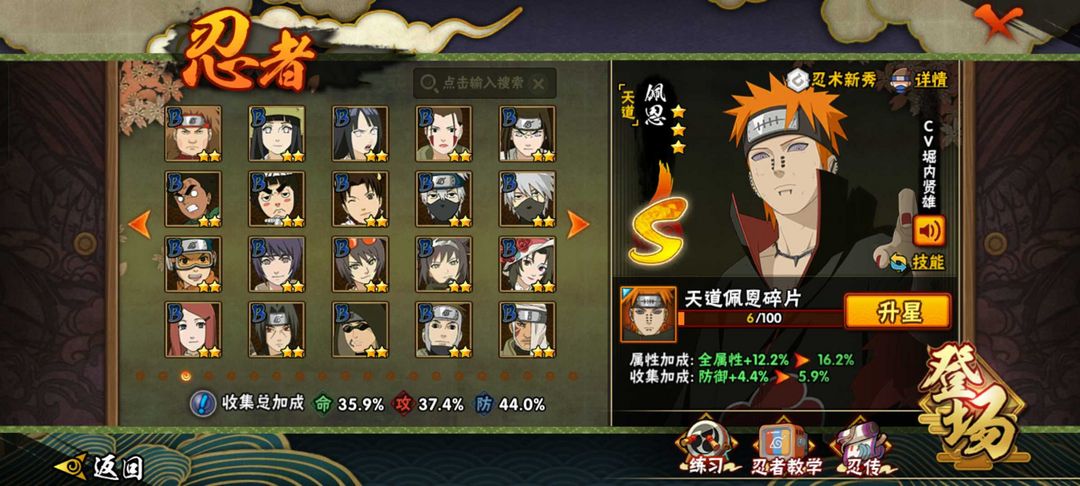Click the blue exclamation info icon
The height and width of the screenshot is (486, 1080).
[x=202, y=403]
